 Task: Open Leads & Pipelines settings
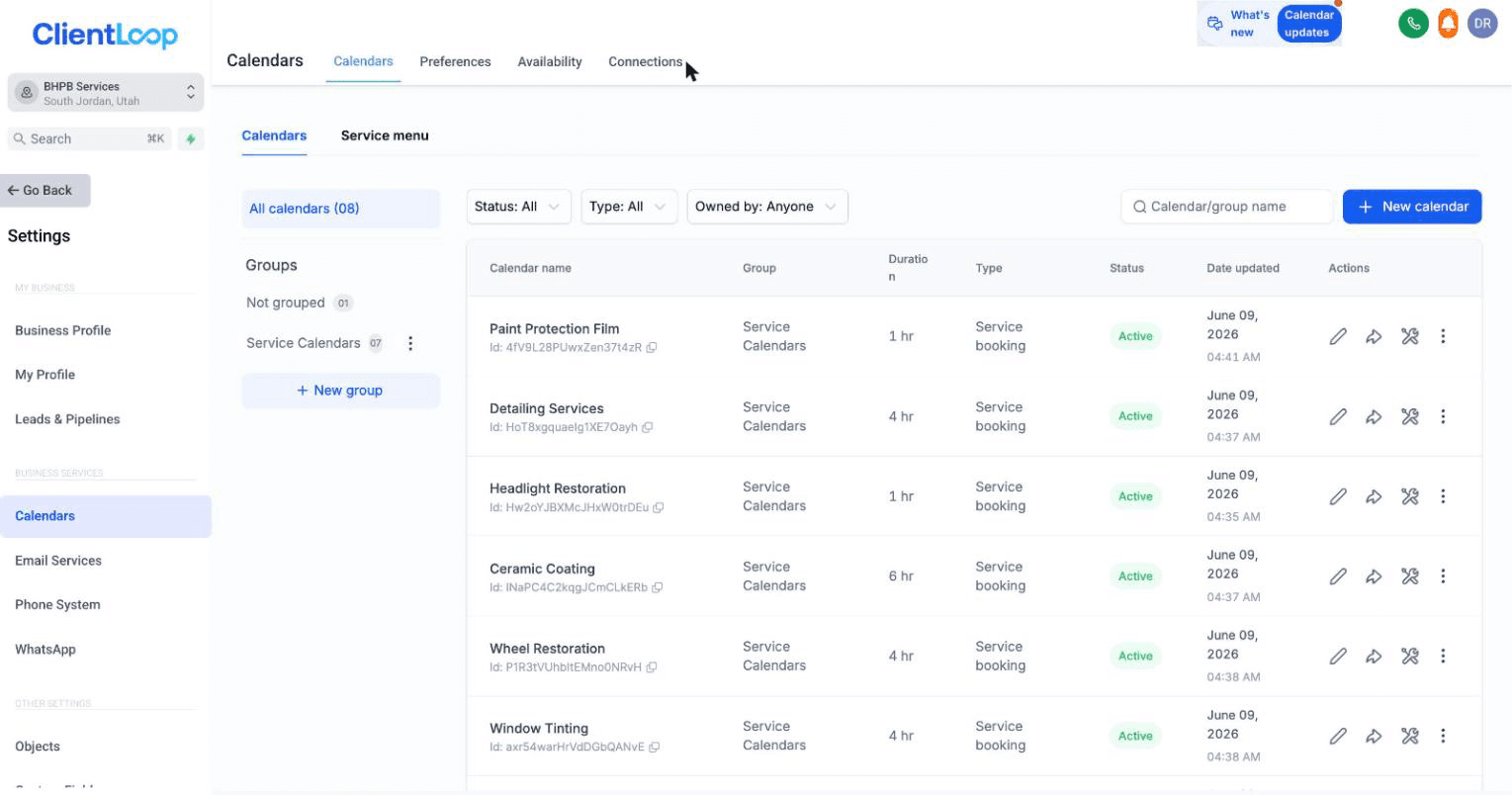(67, 419)
